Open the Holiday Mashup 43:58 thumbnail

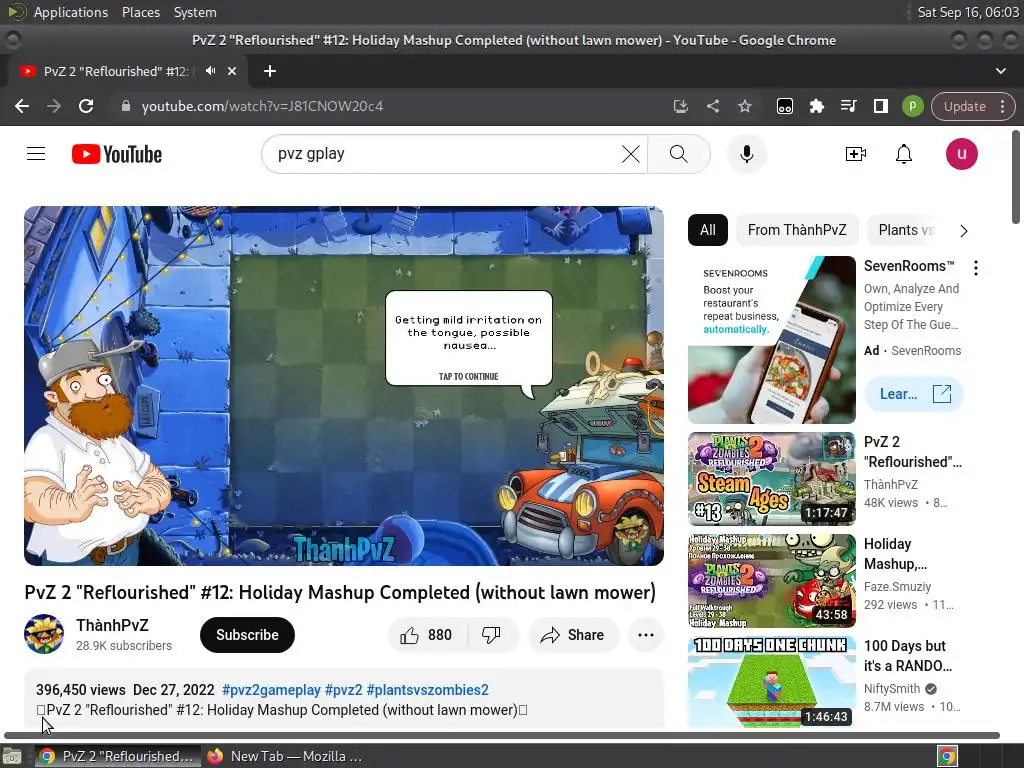click(x=771, y=581)
